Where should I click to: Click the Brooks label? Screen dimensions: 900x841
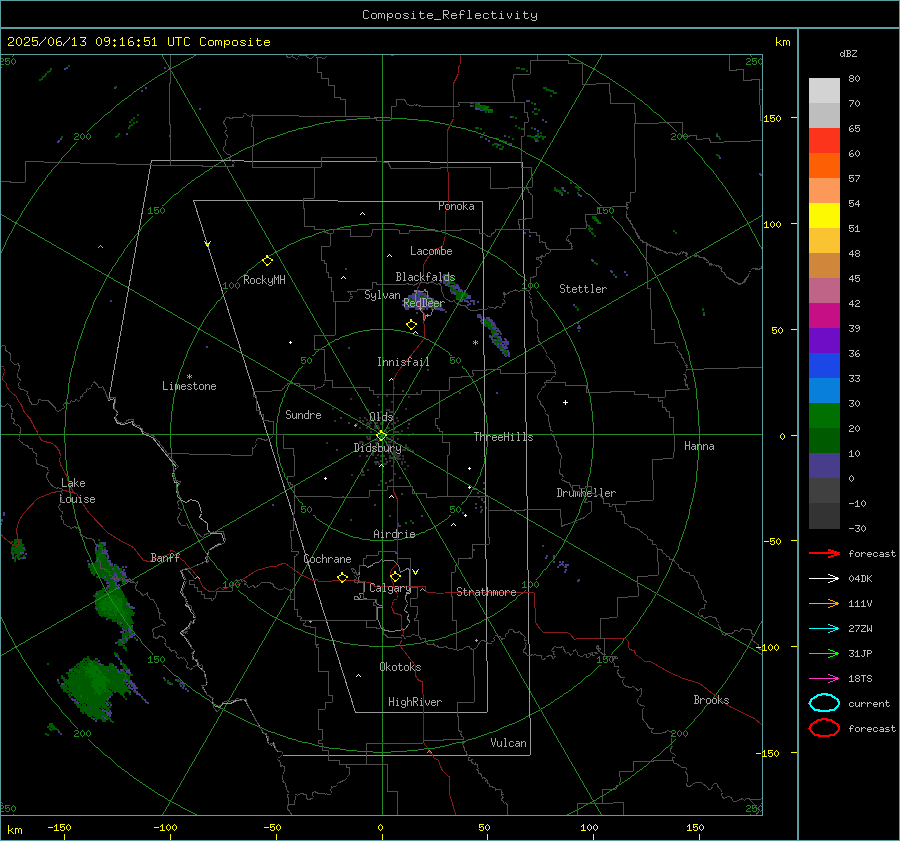tap(711, 700)
